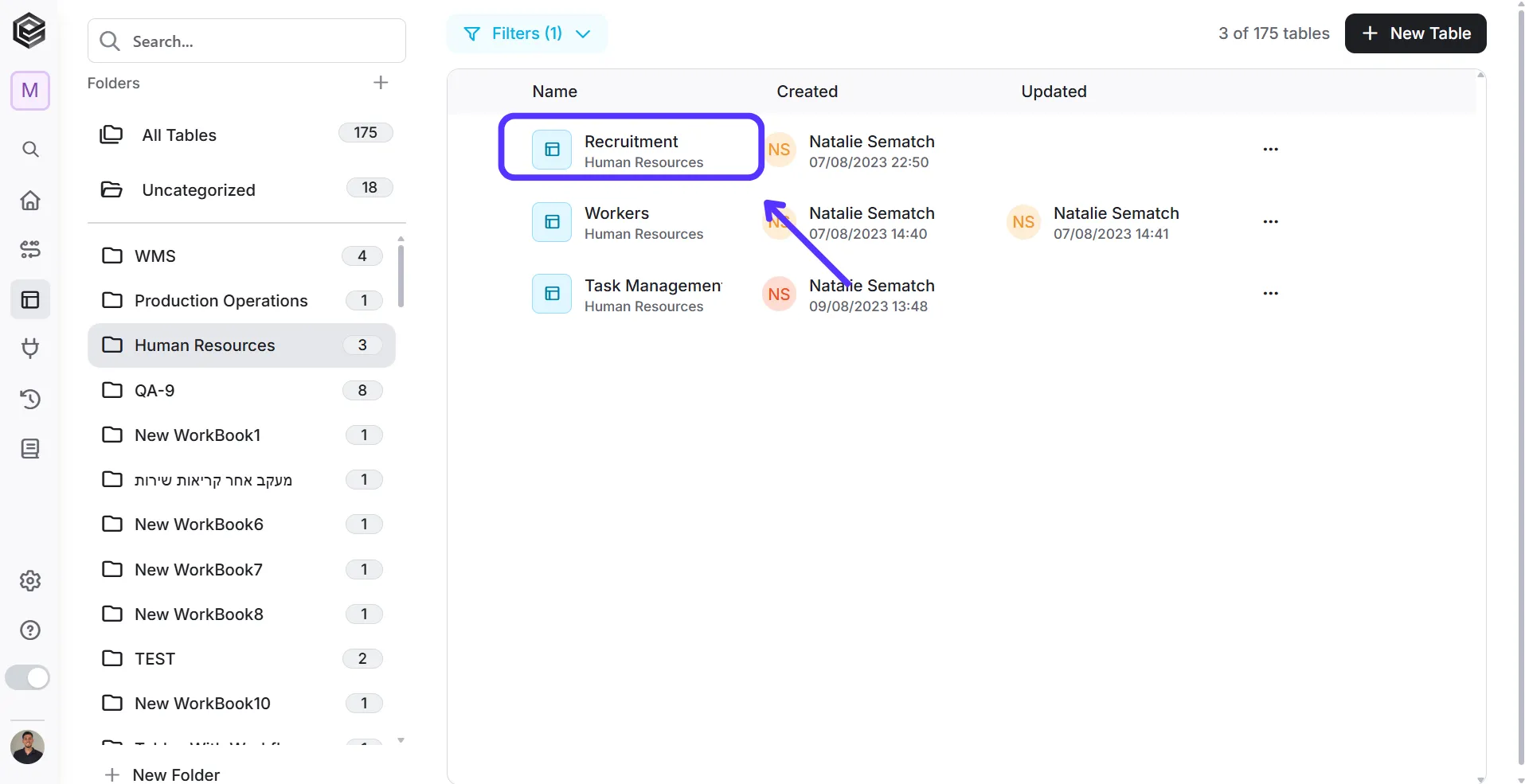Sort by the Created column header
Screen dimensions: 1525x784
coord(807,92)
